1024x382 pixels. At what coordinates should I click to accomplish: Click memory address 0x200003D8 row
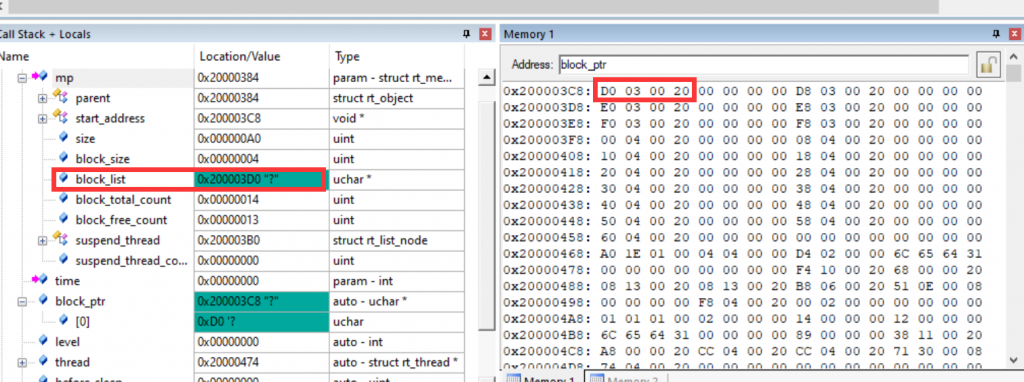[x=743, y=107]
